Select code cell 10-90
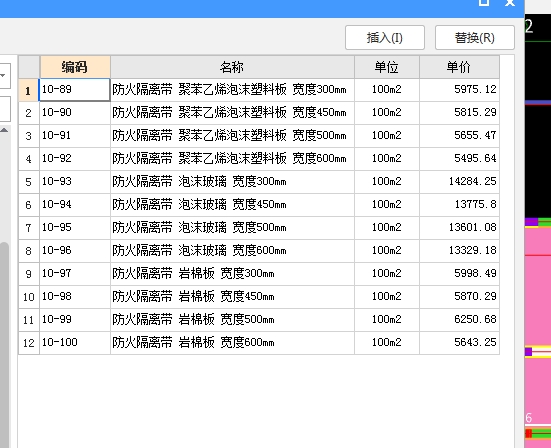551x448 pixels. (x=75, y=112)
